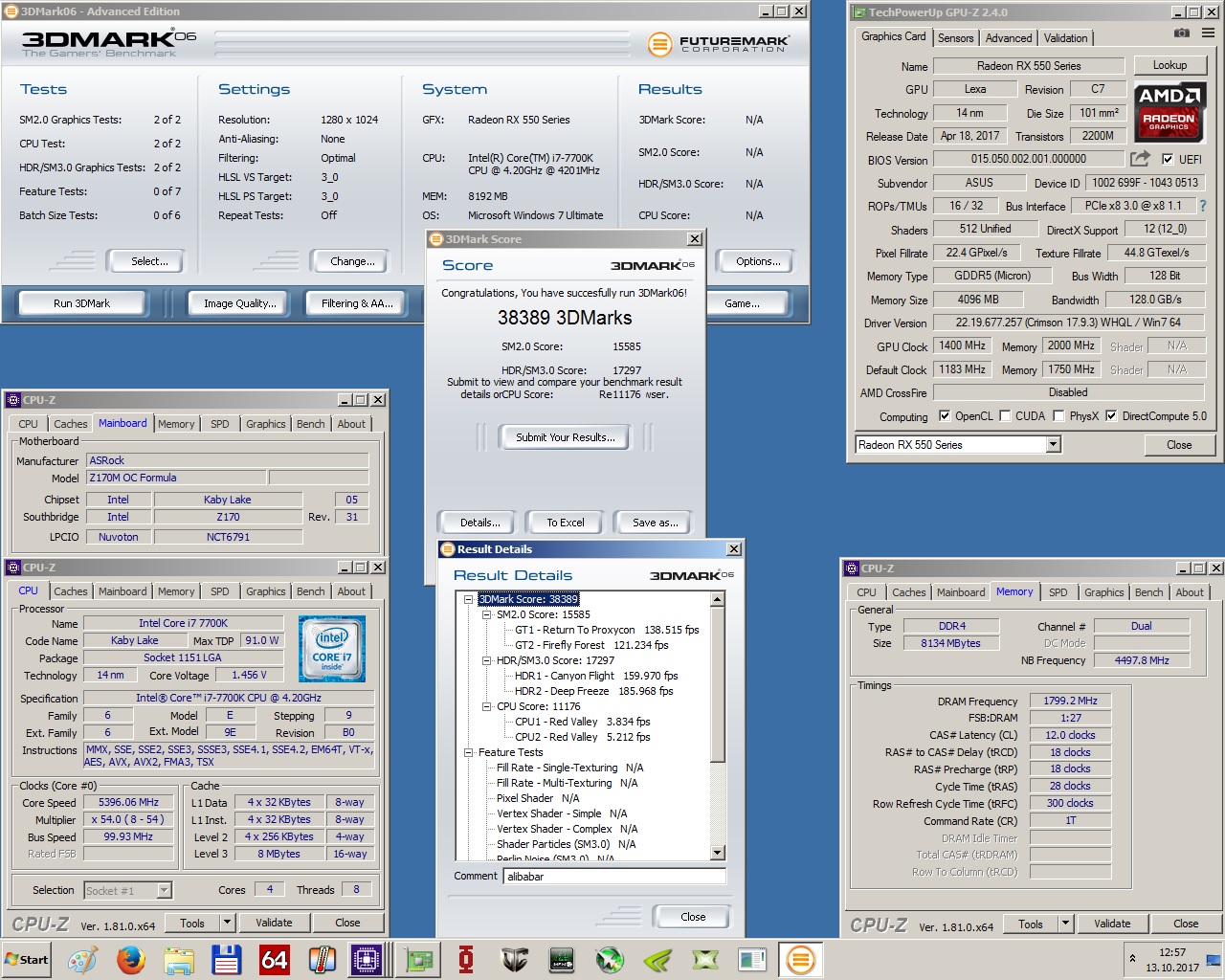Toggle the CUDA checkbox
The height and width of the screenshot is (980, 1225).
tap(1005, 416)
